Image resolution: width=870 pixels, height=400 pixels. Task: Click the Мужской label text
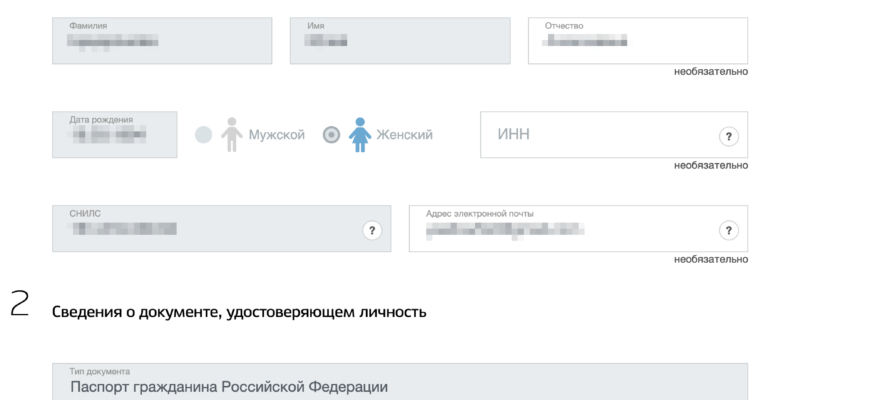coord(277,135)
